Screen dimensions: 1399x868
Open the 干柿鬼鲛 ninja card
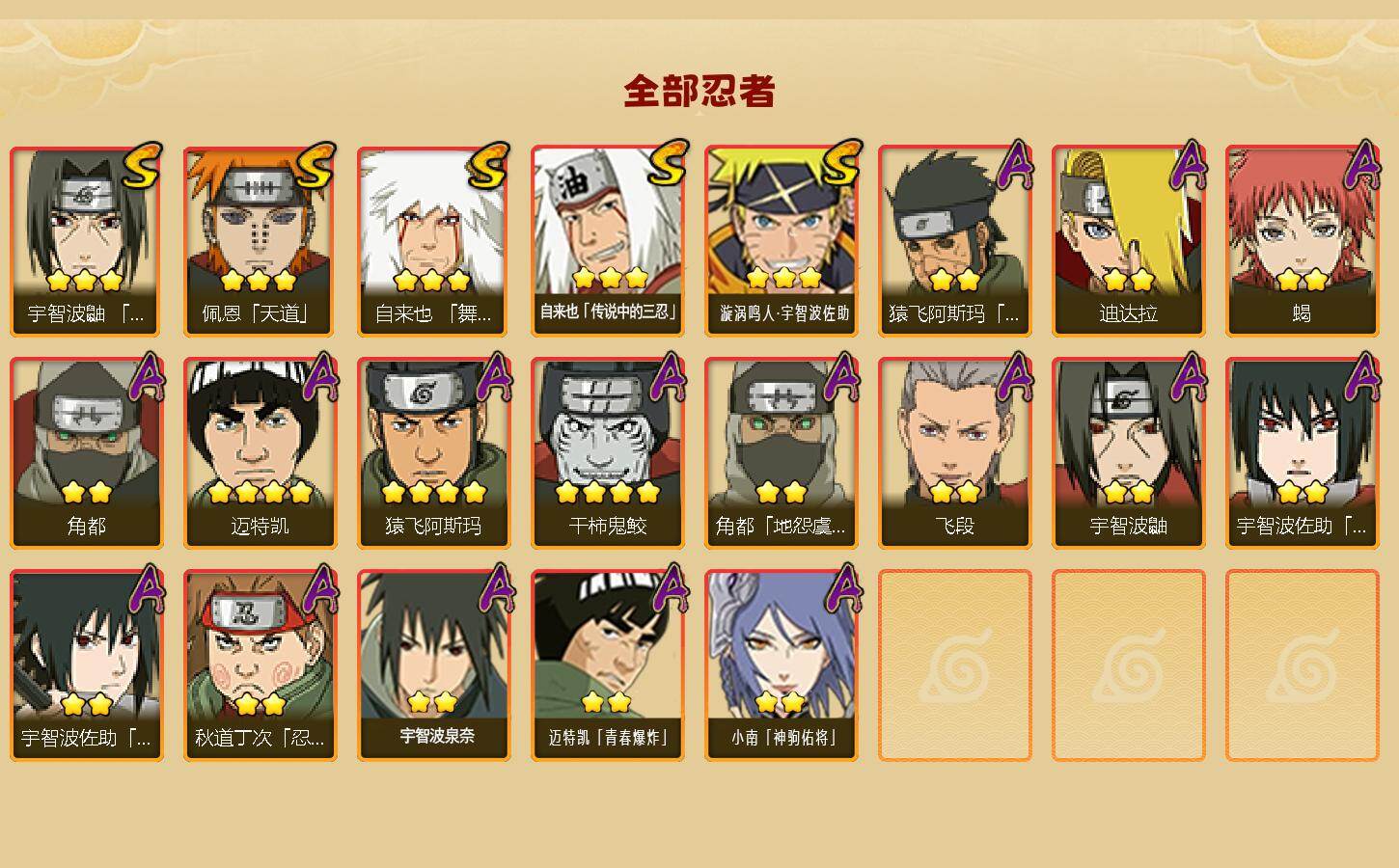[607, 453]
